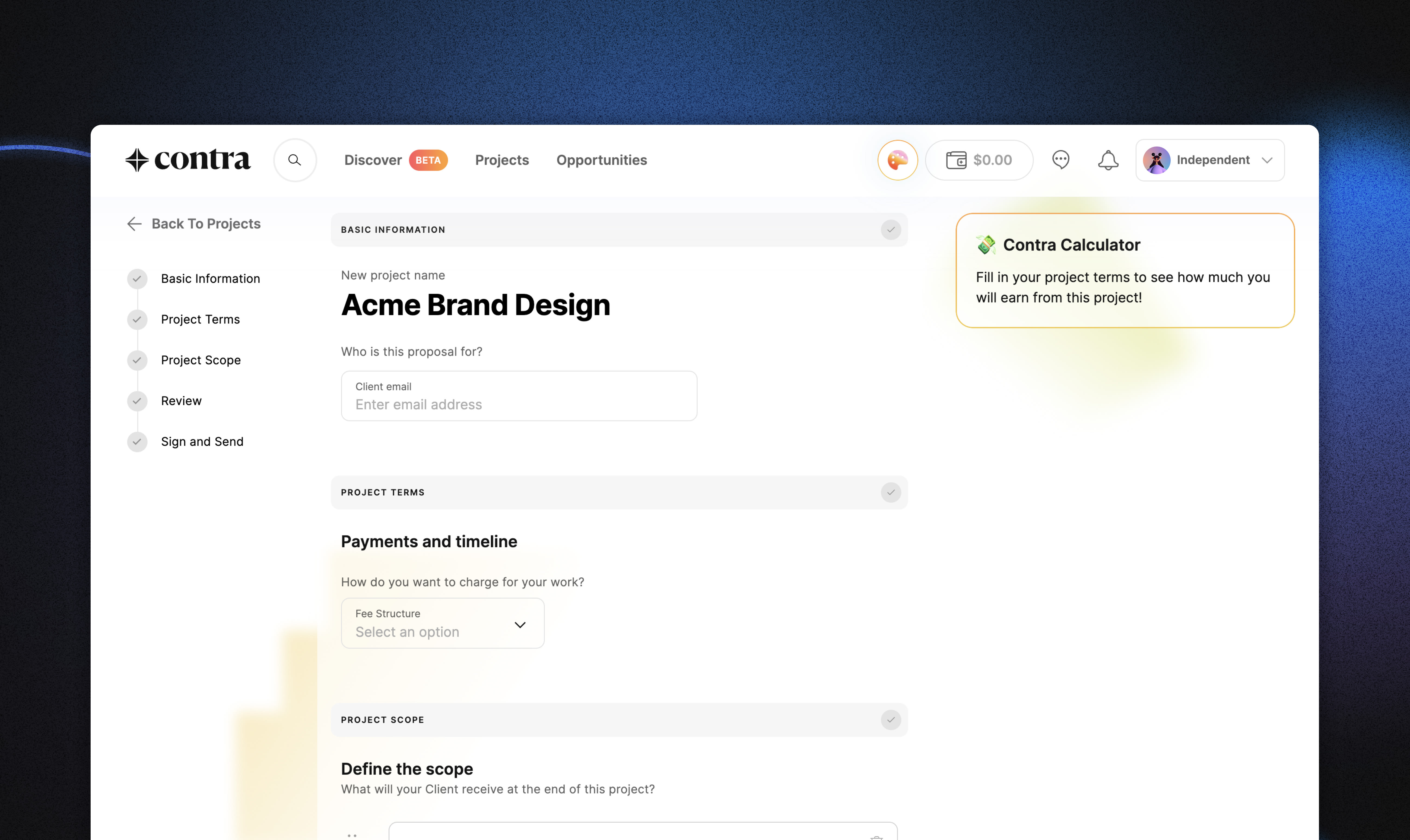Screen dimensions: 1410x840
Task: Click the Review step checkmark
Action: click(x=137, y=401)
